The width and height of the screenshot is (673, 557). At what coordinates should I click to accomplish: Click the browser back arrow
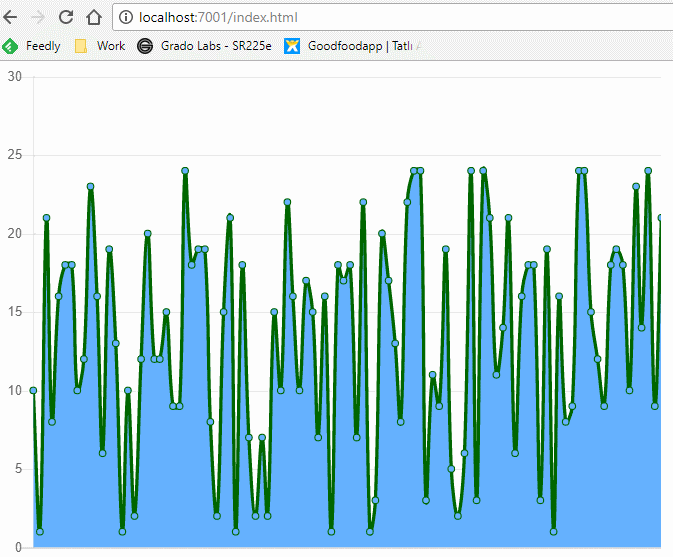(12, 17)
